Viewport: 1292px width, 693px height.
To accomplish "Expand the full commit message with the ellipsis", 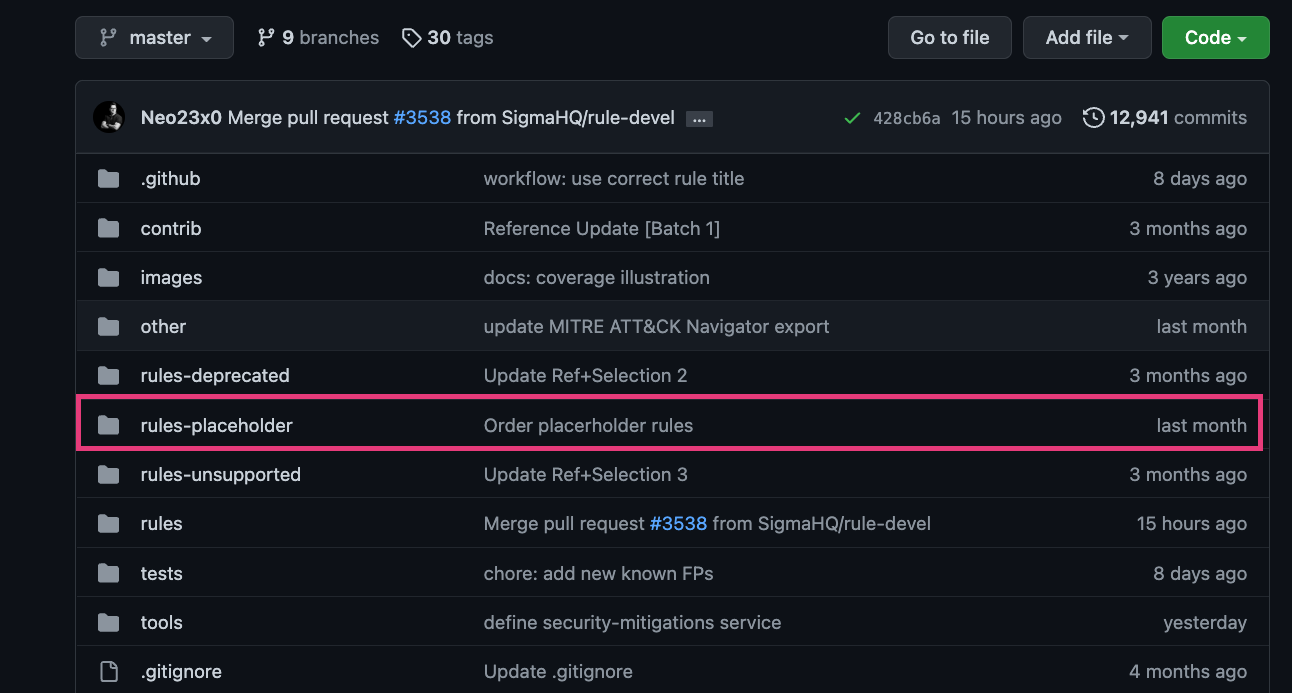I will point(698,118).
